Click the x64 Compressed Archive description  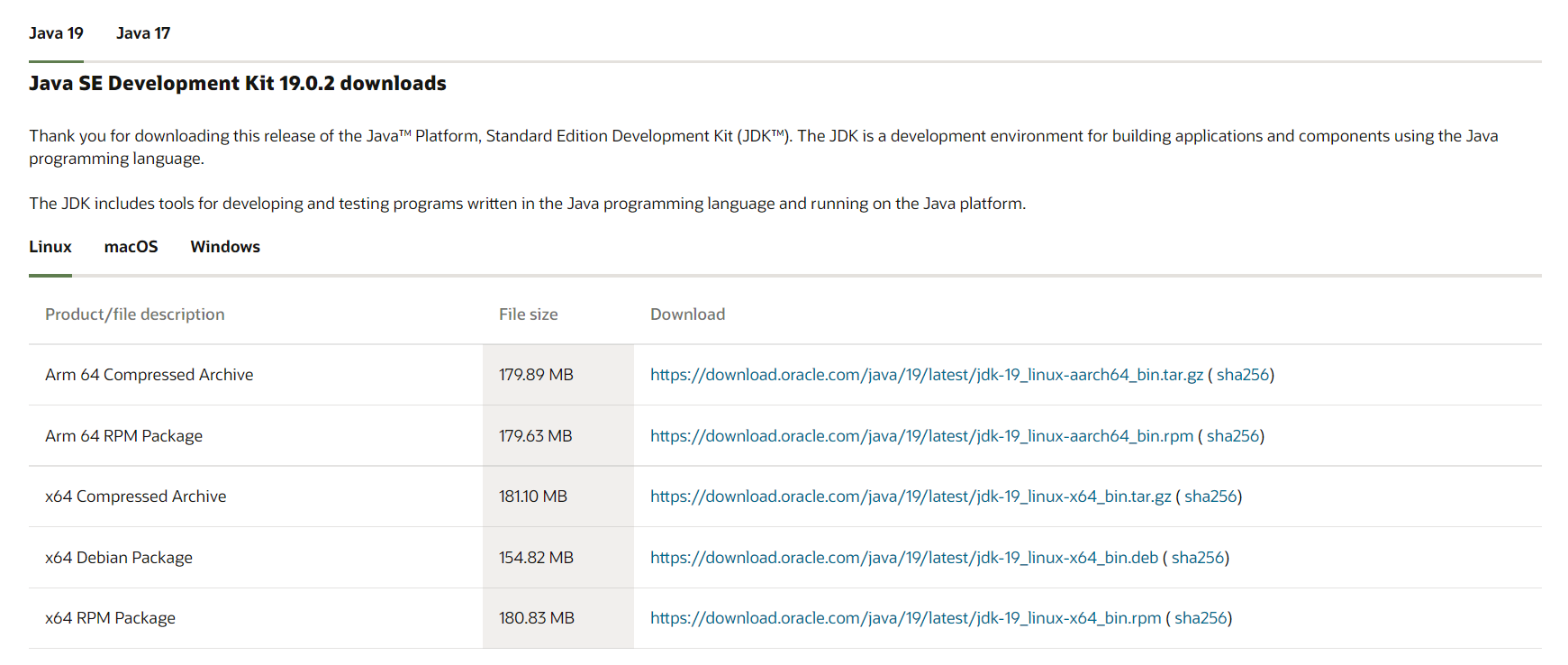[x=136, y=496]
